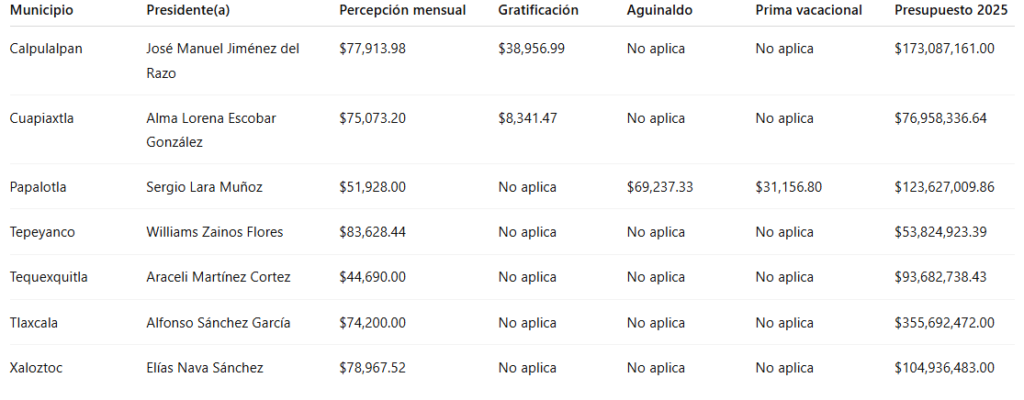The height and width of the screenshot is (400, 1024).
Task: Click Elías Nava Sánchez name
Action: coord(204,368)
